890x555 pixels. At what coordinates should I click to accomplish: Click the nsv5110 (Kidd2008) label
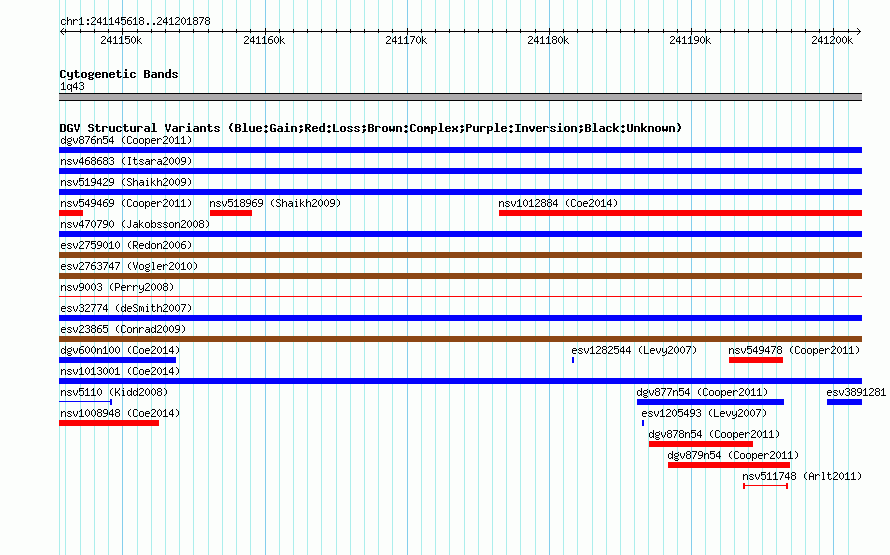114,392
